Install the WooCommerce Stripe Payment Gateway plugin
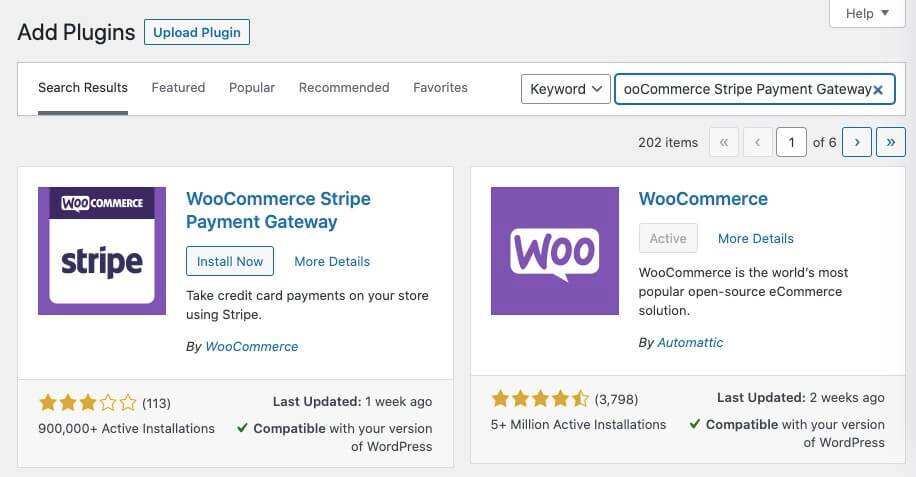Viewport: 916px width, 477px height. 230,261
